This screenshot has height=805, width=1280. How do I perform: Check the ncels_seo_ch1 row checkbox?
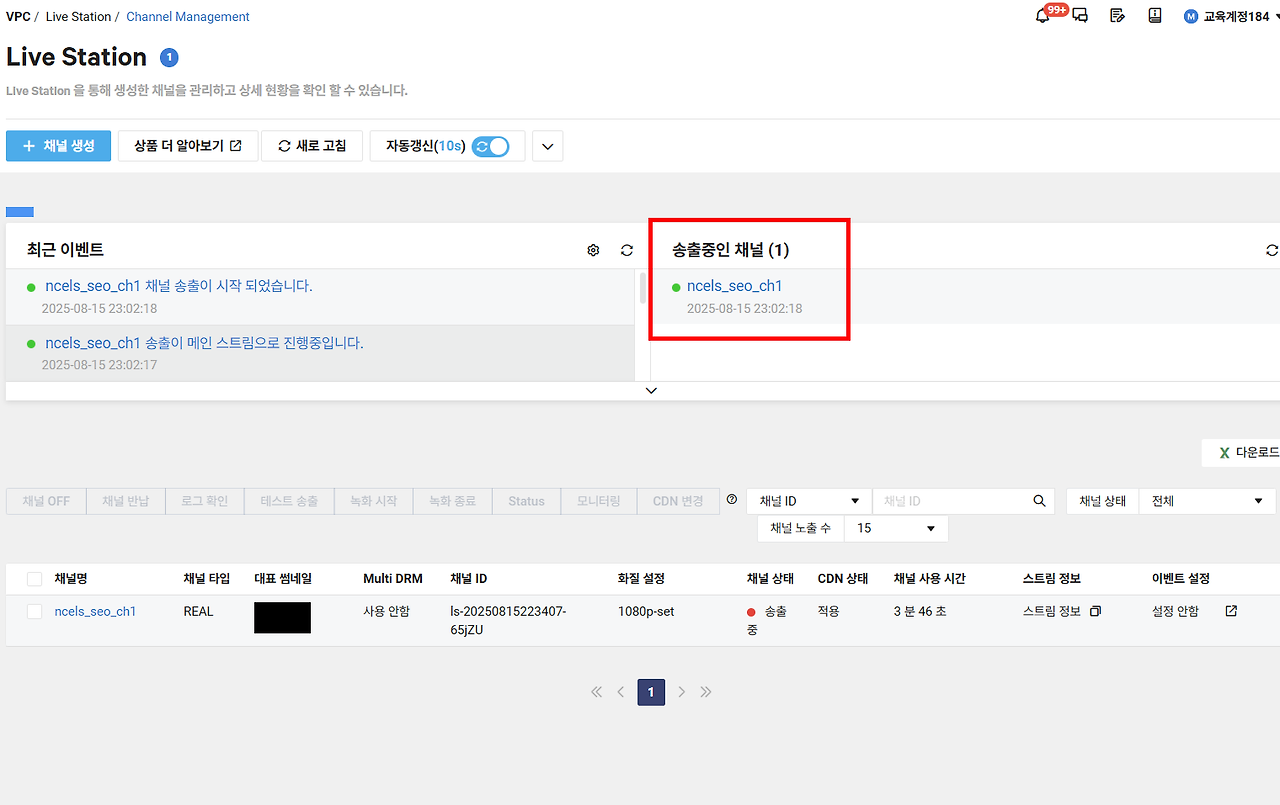pyautogui.click(x=33, y=611)
